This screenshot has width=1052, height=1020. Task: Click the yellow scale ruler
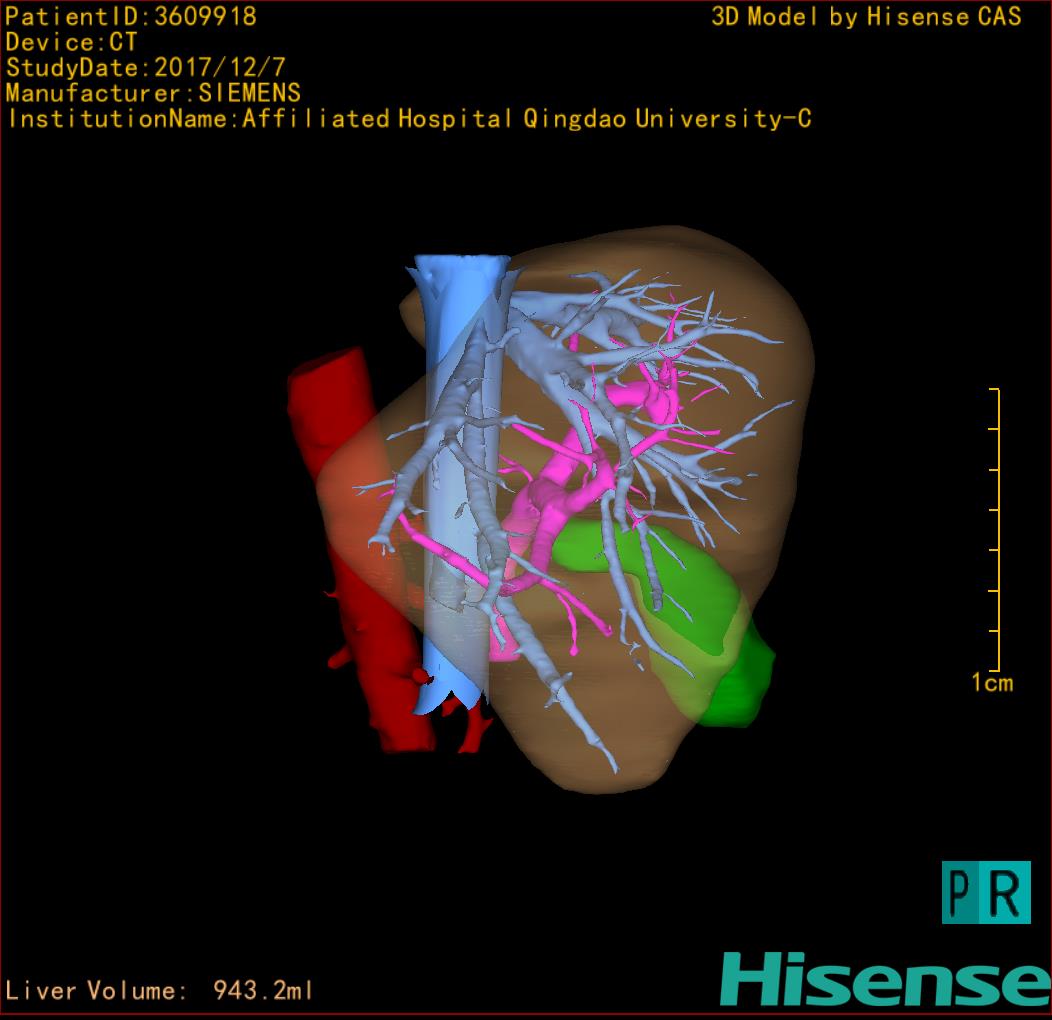tap(996, 529)
